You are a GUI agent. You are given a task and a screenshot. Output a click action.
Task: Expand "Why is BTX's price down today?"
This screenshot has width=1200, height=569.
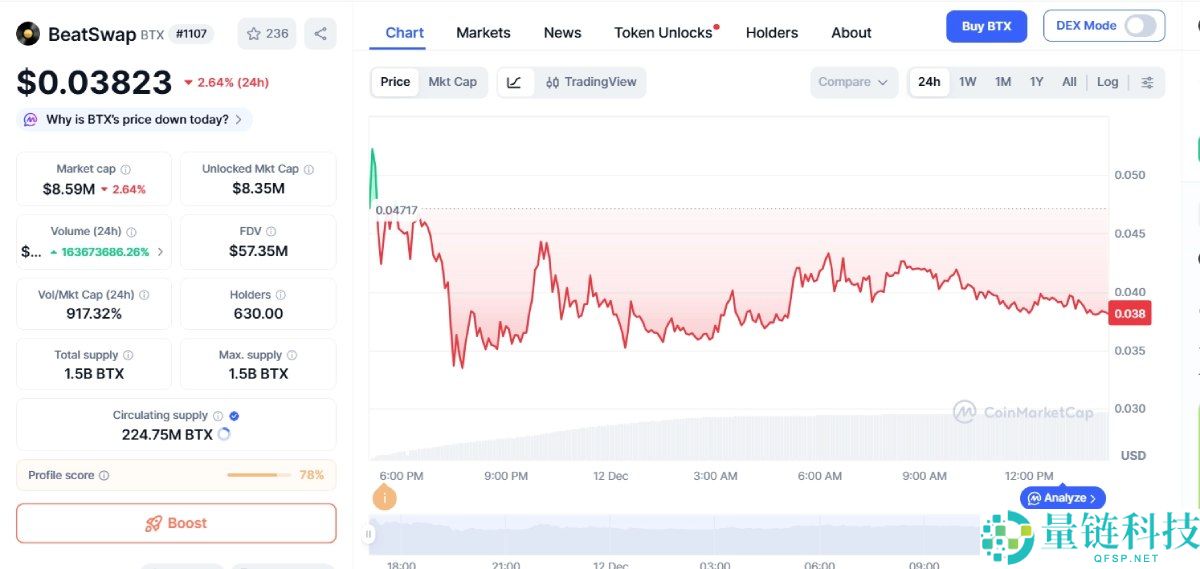point(134,120)
